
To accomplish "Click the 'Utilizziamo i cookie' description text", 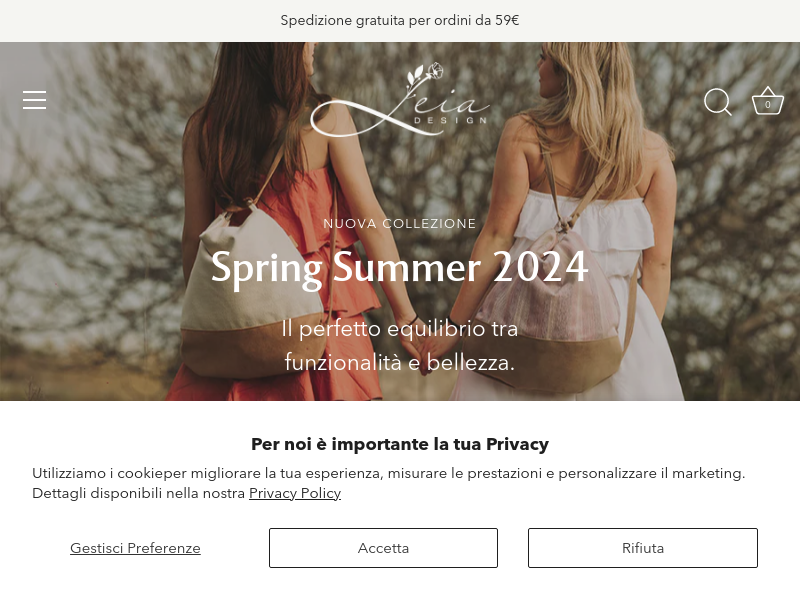I will coord(388,483).
